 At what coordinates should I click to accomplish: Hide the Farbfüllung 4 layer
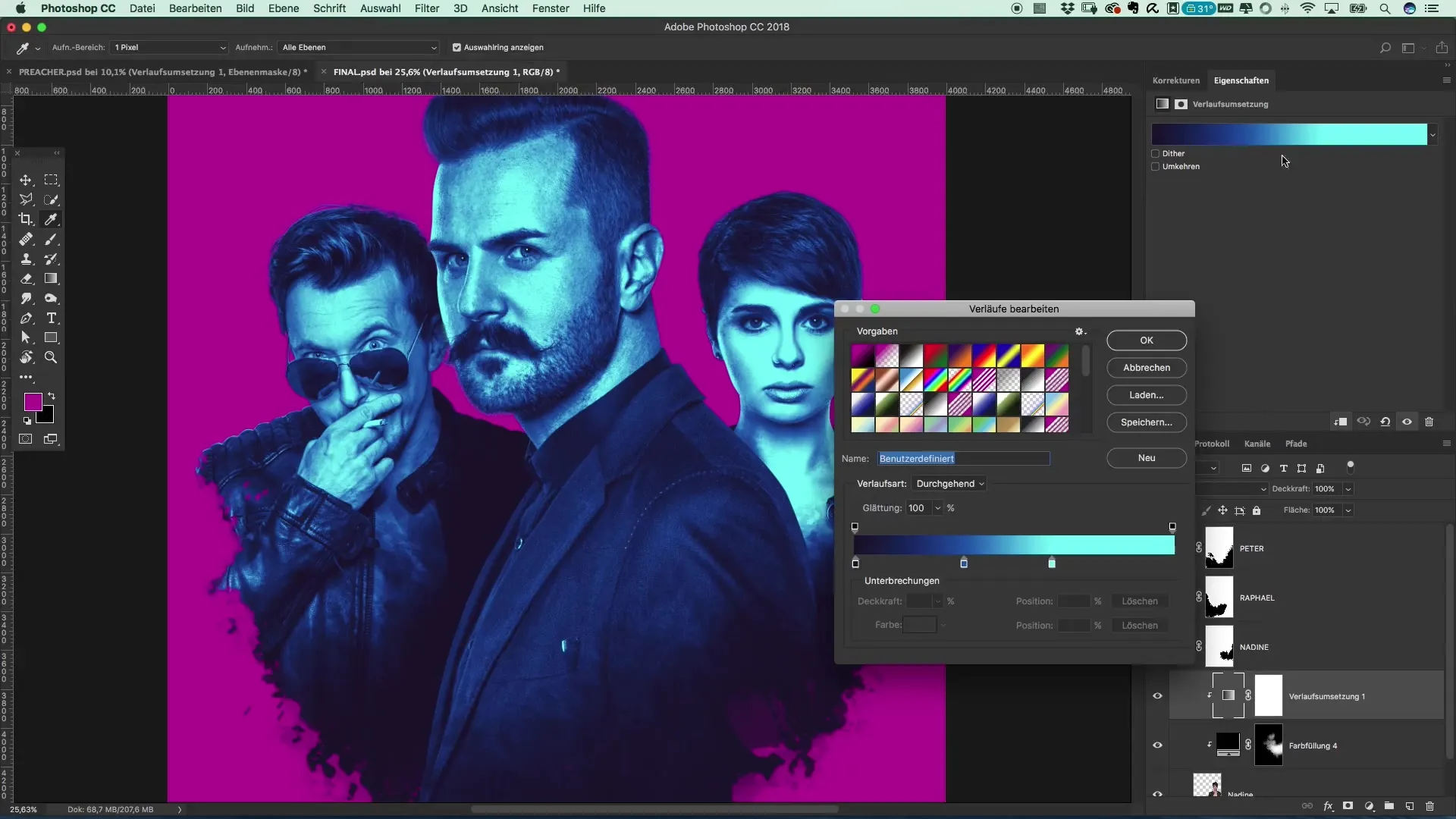coord(1157,745)
